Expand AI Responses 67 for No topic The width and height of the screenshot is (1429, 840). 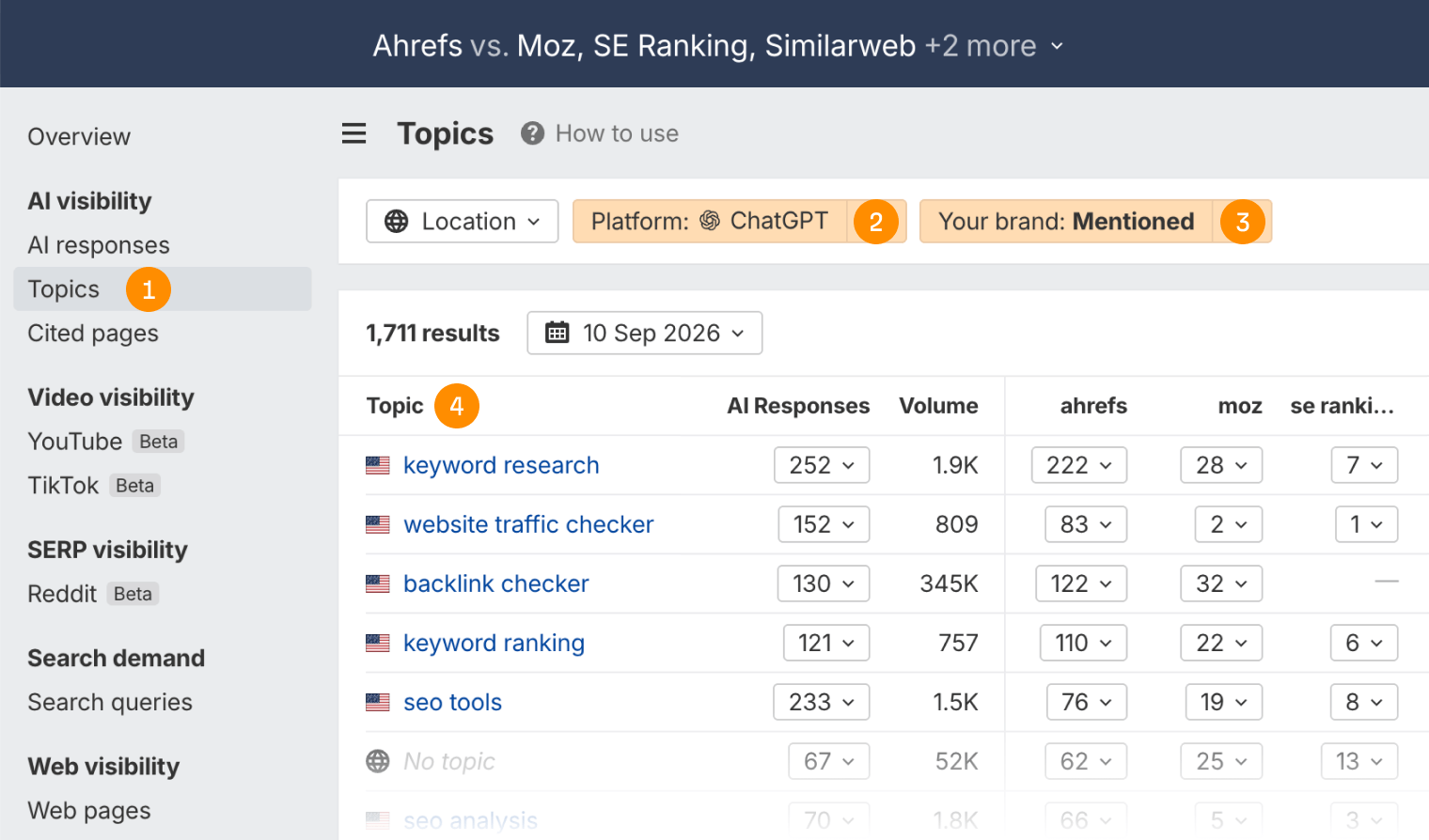tap(829, 761)
